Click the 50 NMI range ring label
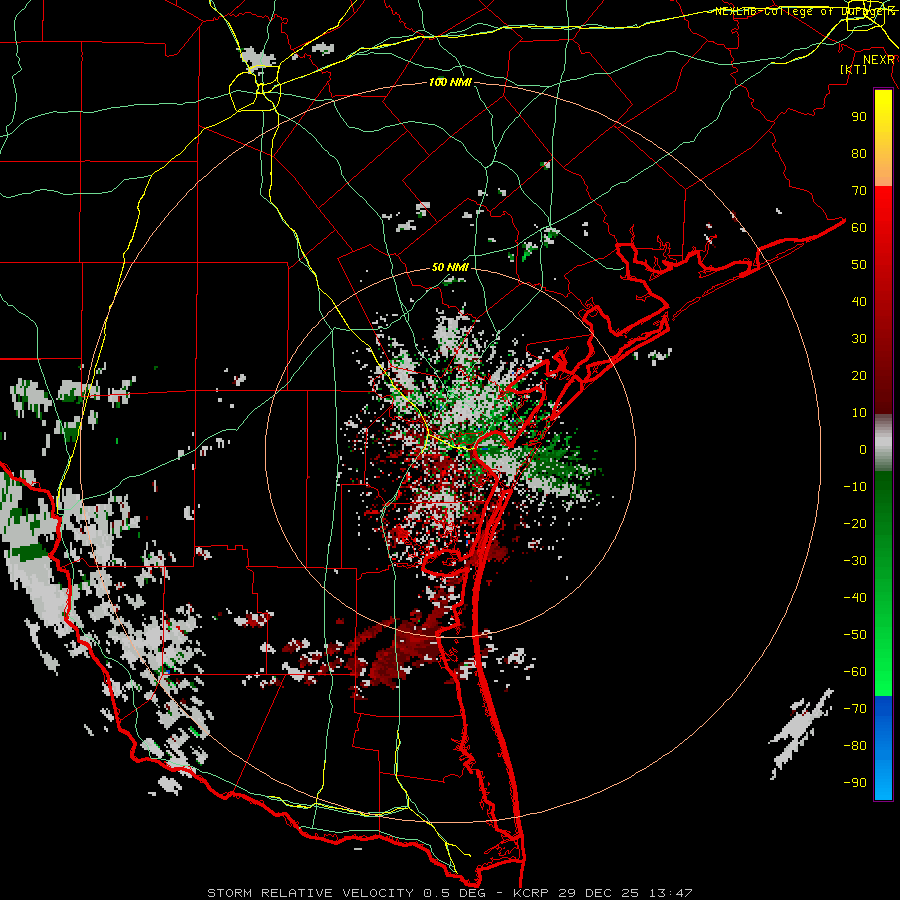The height and width of the screenshot is (900, 900). coord(450,267)
